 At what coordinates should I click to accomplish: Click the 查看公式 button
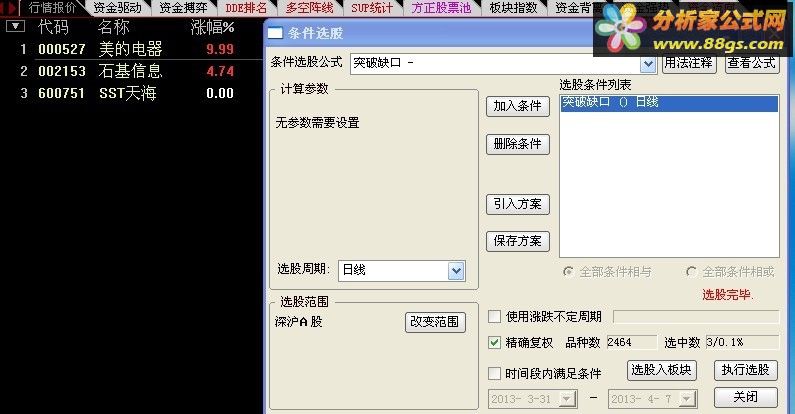752,63
